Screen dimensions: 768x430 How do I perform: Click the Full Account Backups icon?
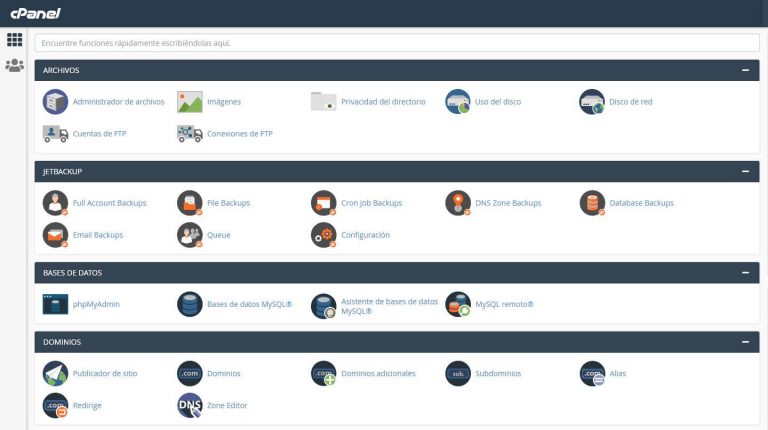[55, 203]
